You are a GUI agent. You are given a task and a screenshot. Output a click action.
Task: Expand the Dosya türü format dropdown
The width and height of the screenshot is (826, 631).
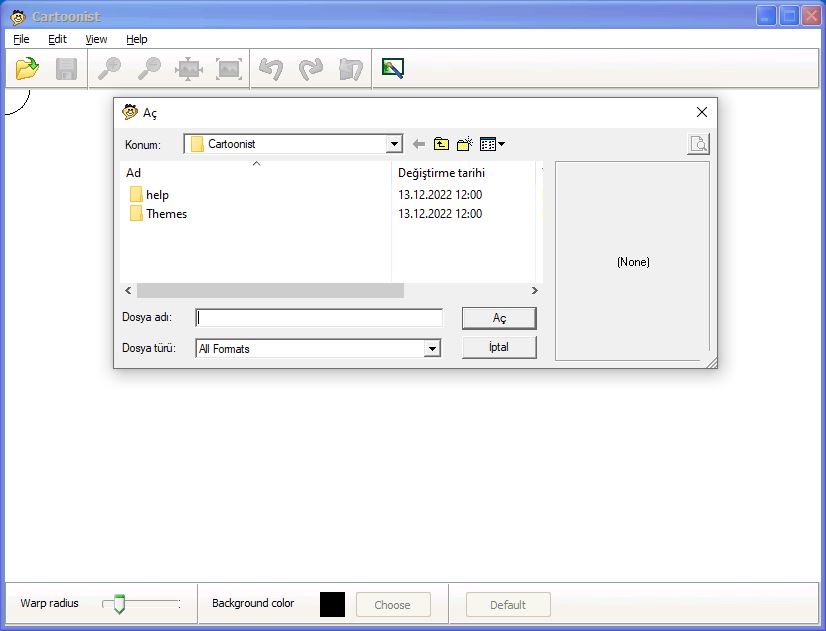tap(432, 348)
